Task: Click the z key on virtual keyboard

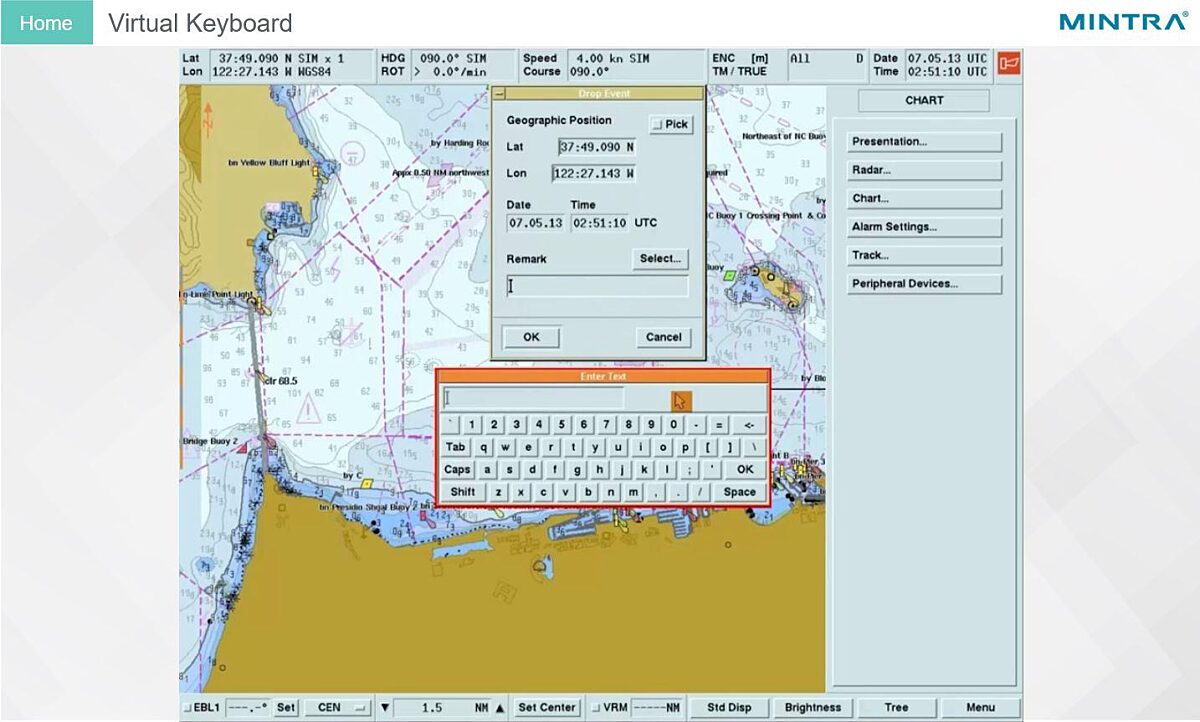Action: pos(498,491)
